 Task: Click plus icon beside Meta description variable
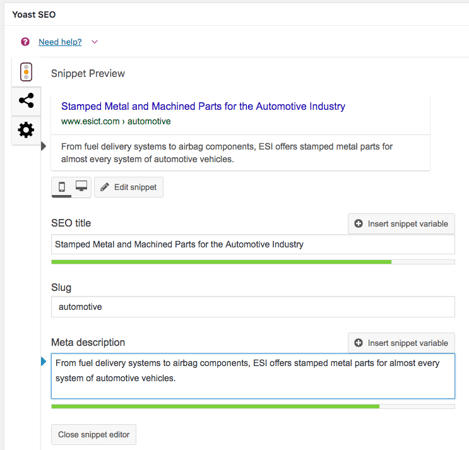coord(358,343)
